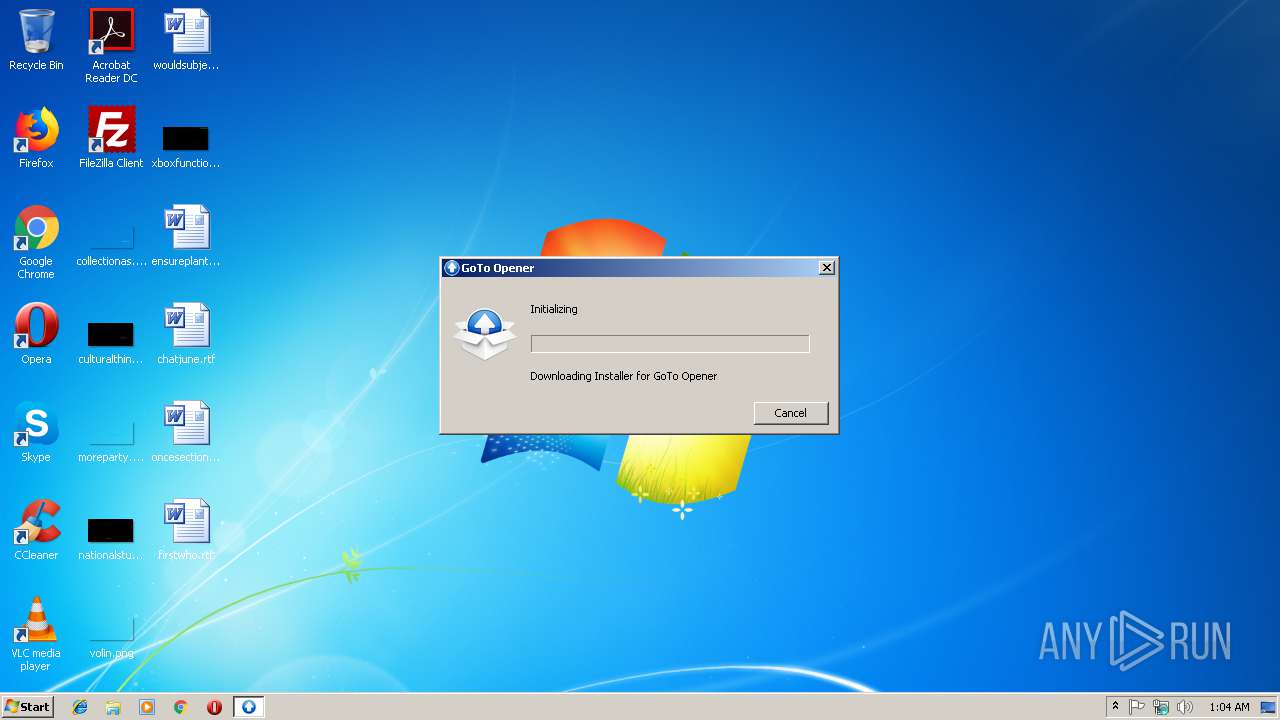The image size is (1280, 720).
Task: Launch Firefox from the desktop
Action: tap(36, 138)
